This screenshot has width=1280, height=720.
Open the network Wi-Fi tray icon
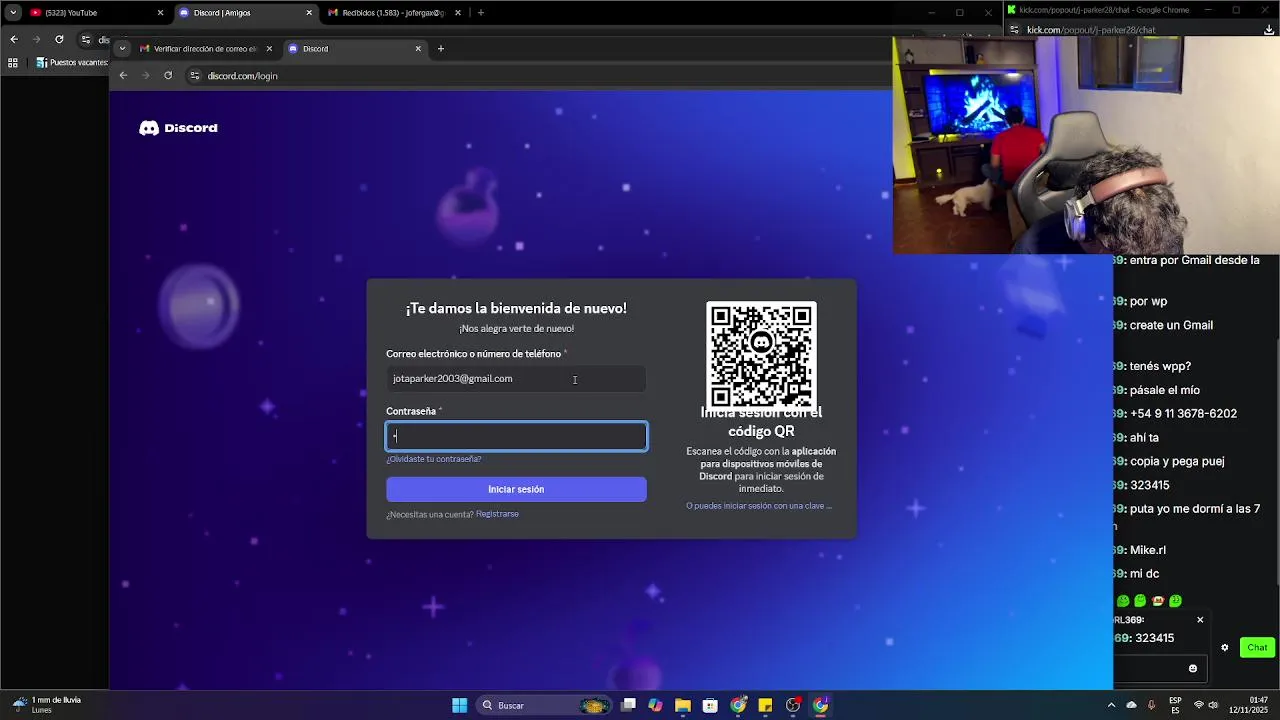[1199, 705]
